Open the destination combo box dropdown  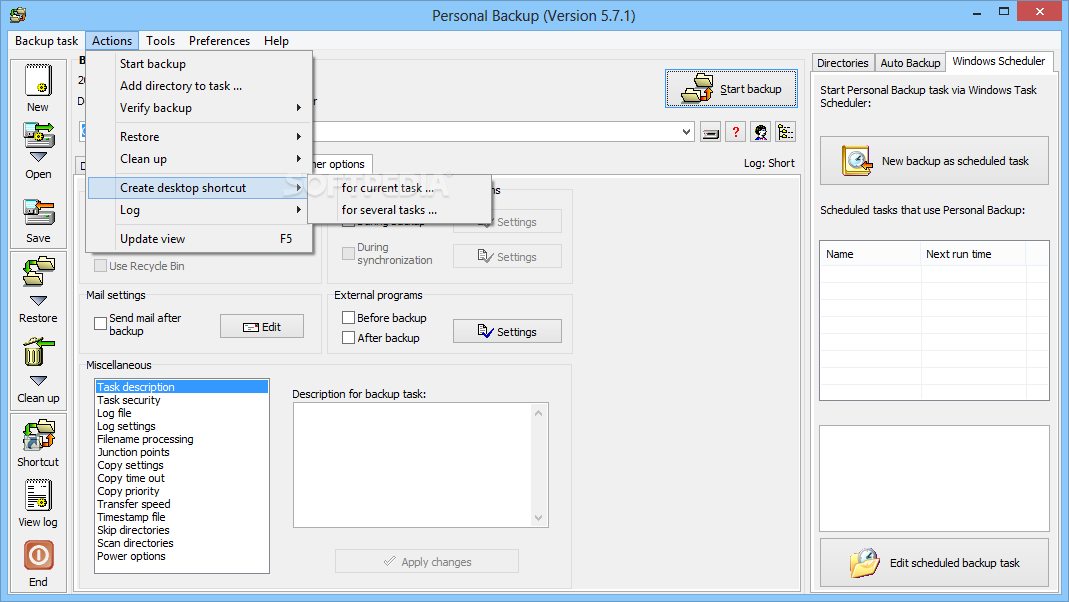click(686, 132)
